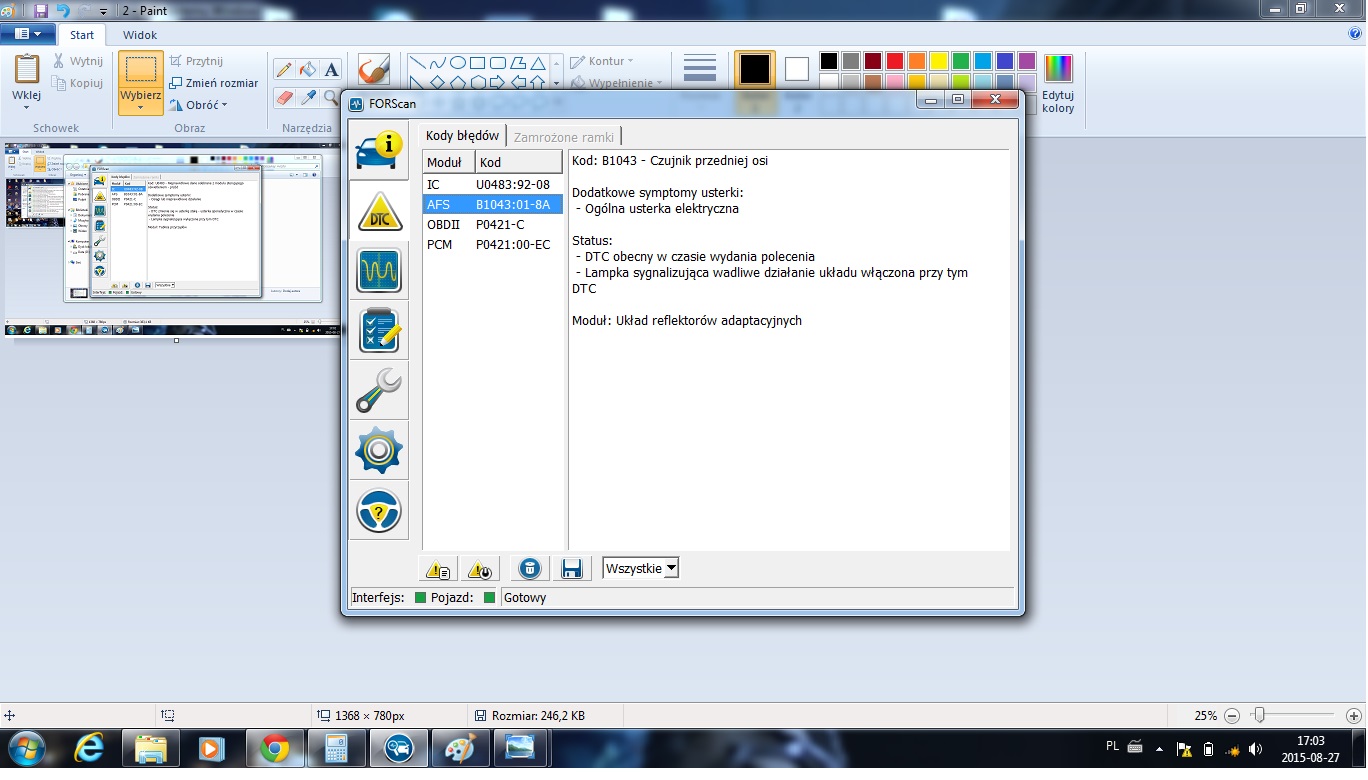This screenshot has width=1368, height=780.
Task: Open the steering wheel help icon
Action: (378, 511)
